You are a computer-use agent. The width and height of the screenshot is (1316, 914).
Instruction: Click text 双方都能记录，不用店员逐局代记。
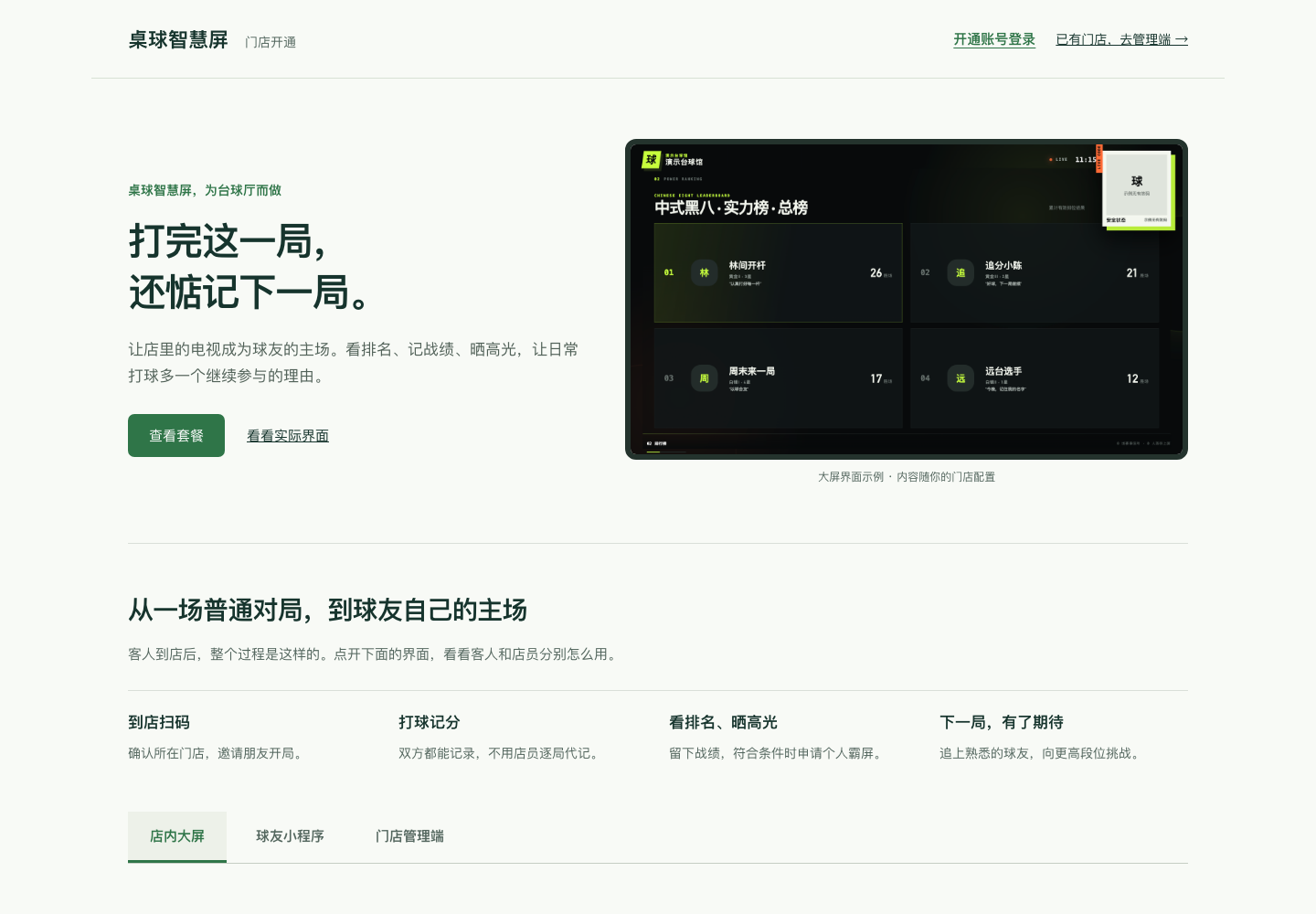[x=501, y=753]
